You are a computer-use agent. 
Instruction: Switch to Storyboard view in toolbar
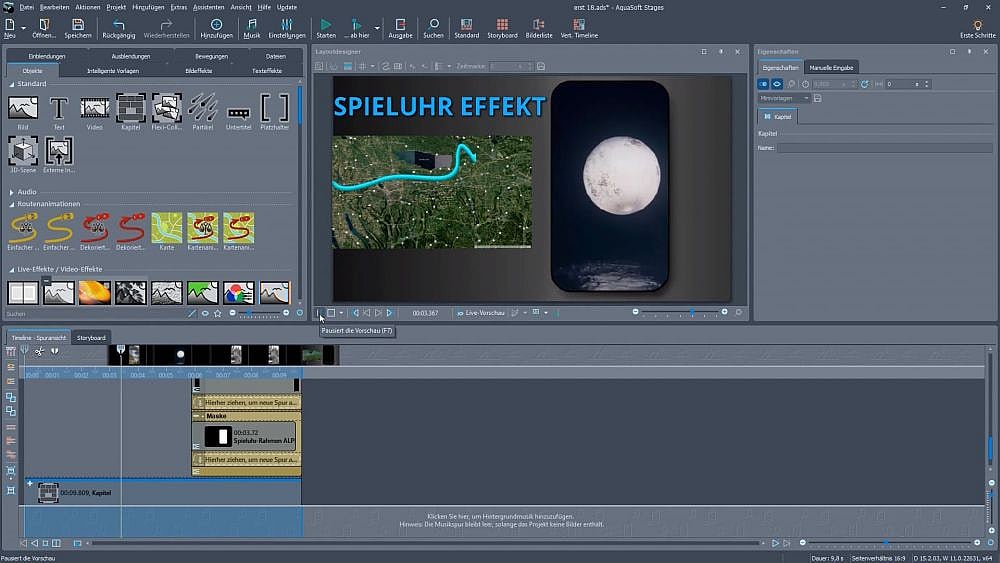point(502,24)
